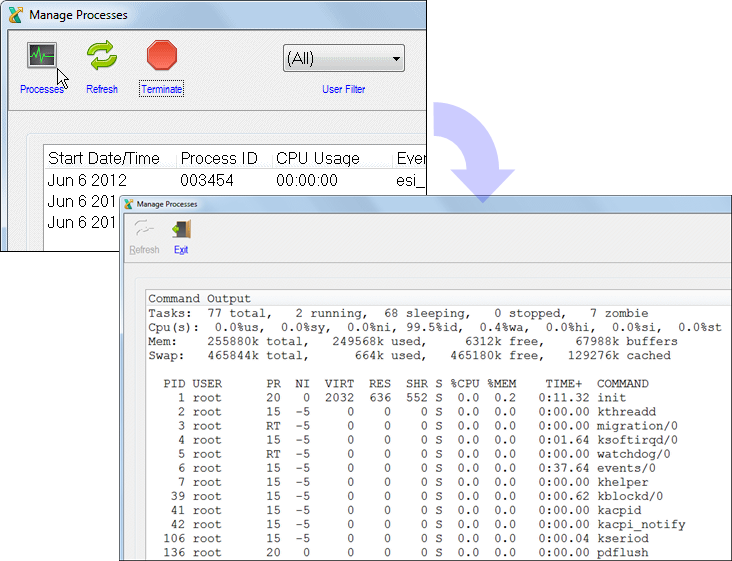This screenshot has width=732, height=561.
Task: Click the green Refresh arrows icon
Action: tap(102, 55)
